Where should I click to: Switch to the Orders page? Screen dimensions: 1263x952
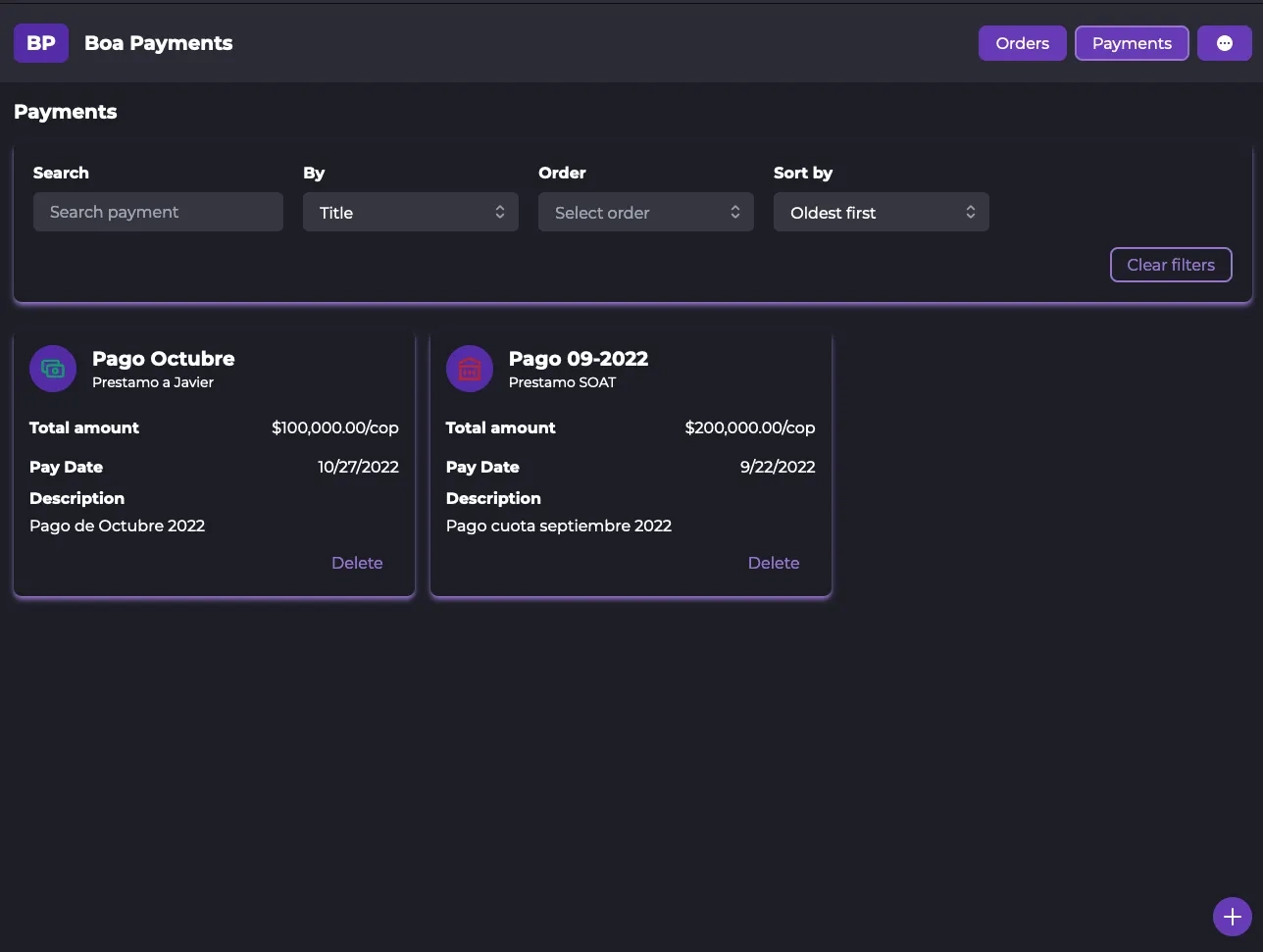pyautogui.click(x=1022, y=43)
